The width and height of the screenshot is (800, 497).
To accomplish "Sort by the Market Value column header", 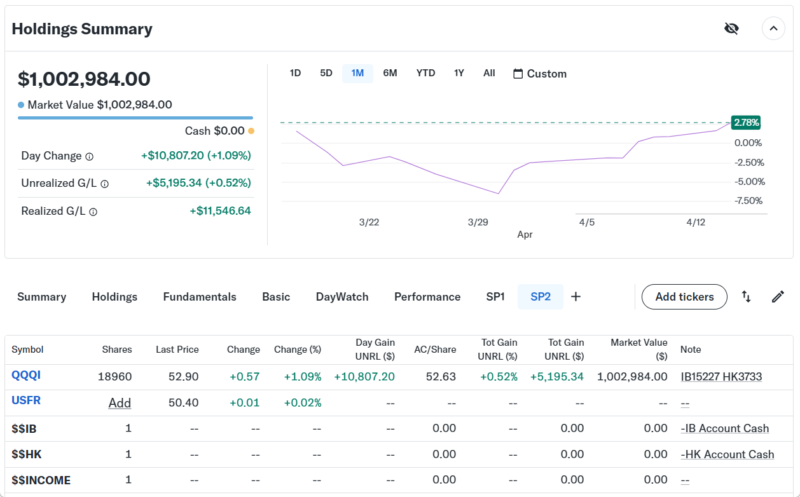I will click(641, 349).
